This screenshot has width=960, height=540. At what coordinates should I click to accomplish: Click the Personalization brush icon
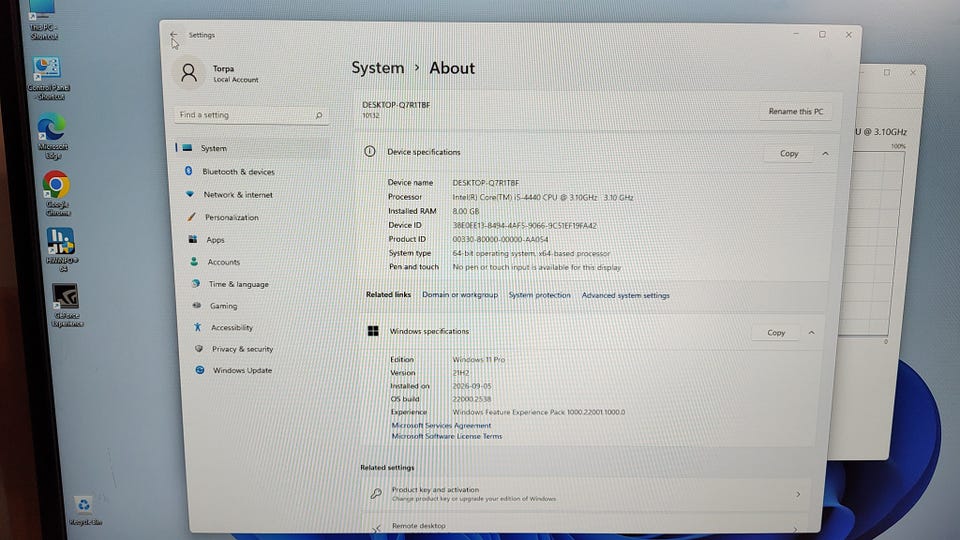192,217
